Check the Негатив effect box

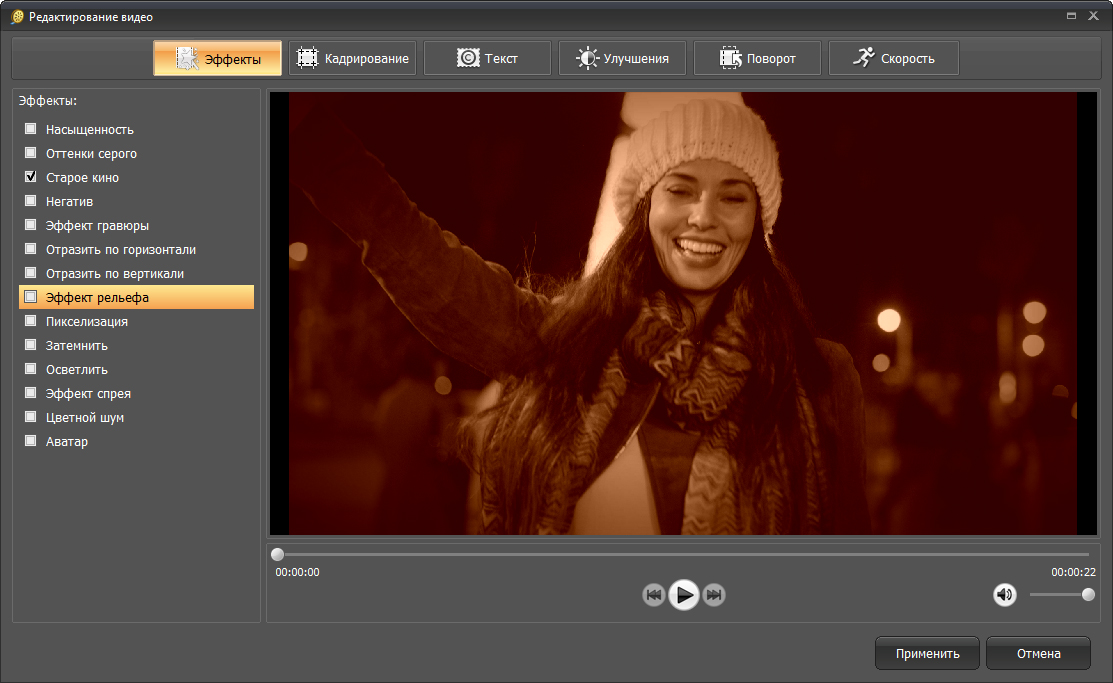(31, 201)
